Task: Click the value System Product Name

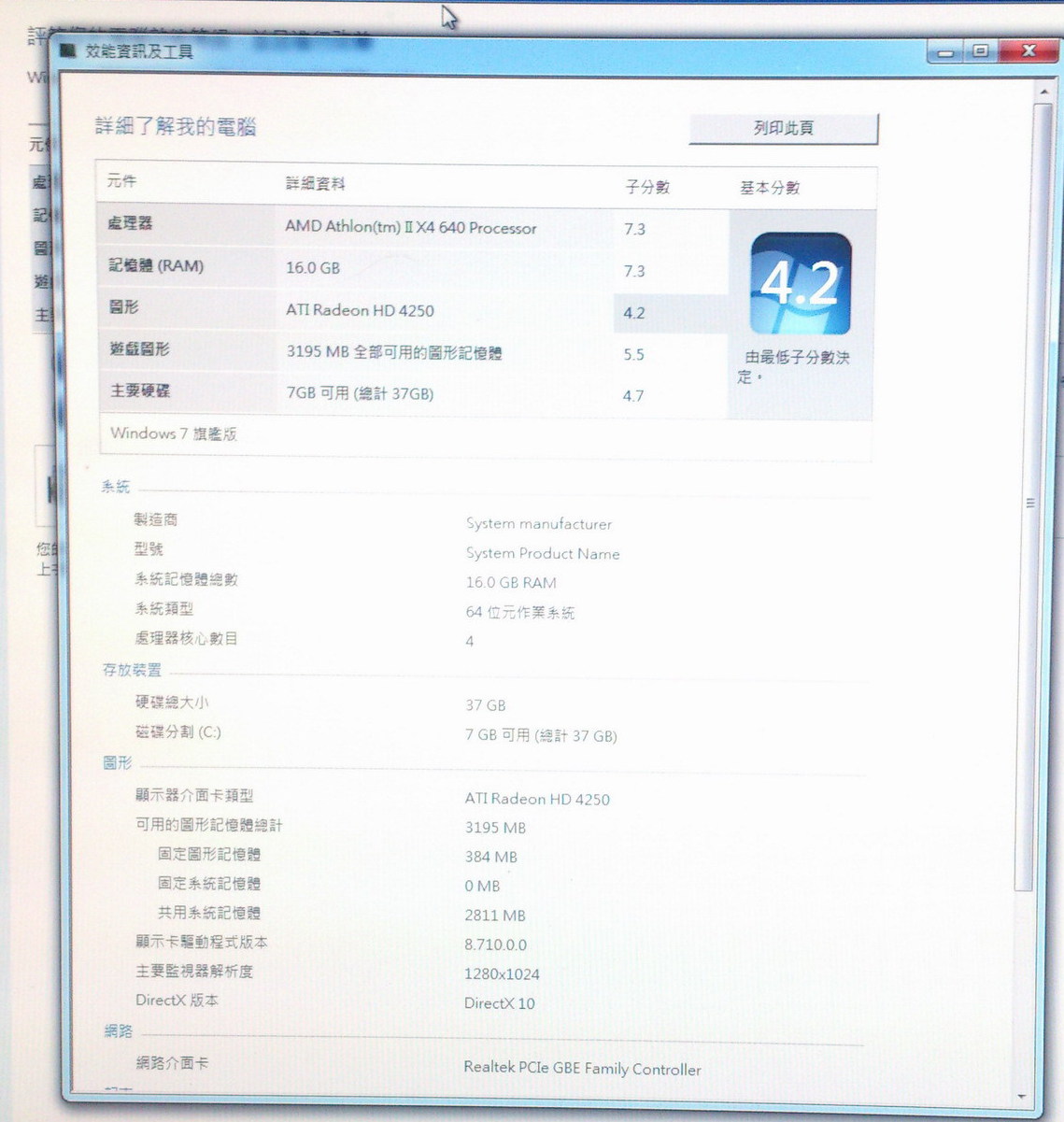Action: click(543, 554)
